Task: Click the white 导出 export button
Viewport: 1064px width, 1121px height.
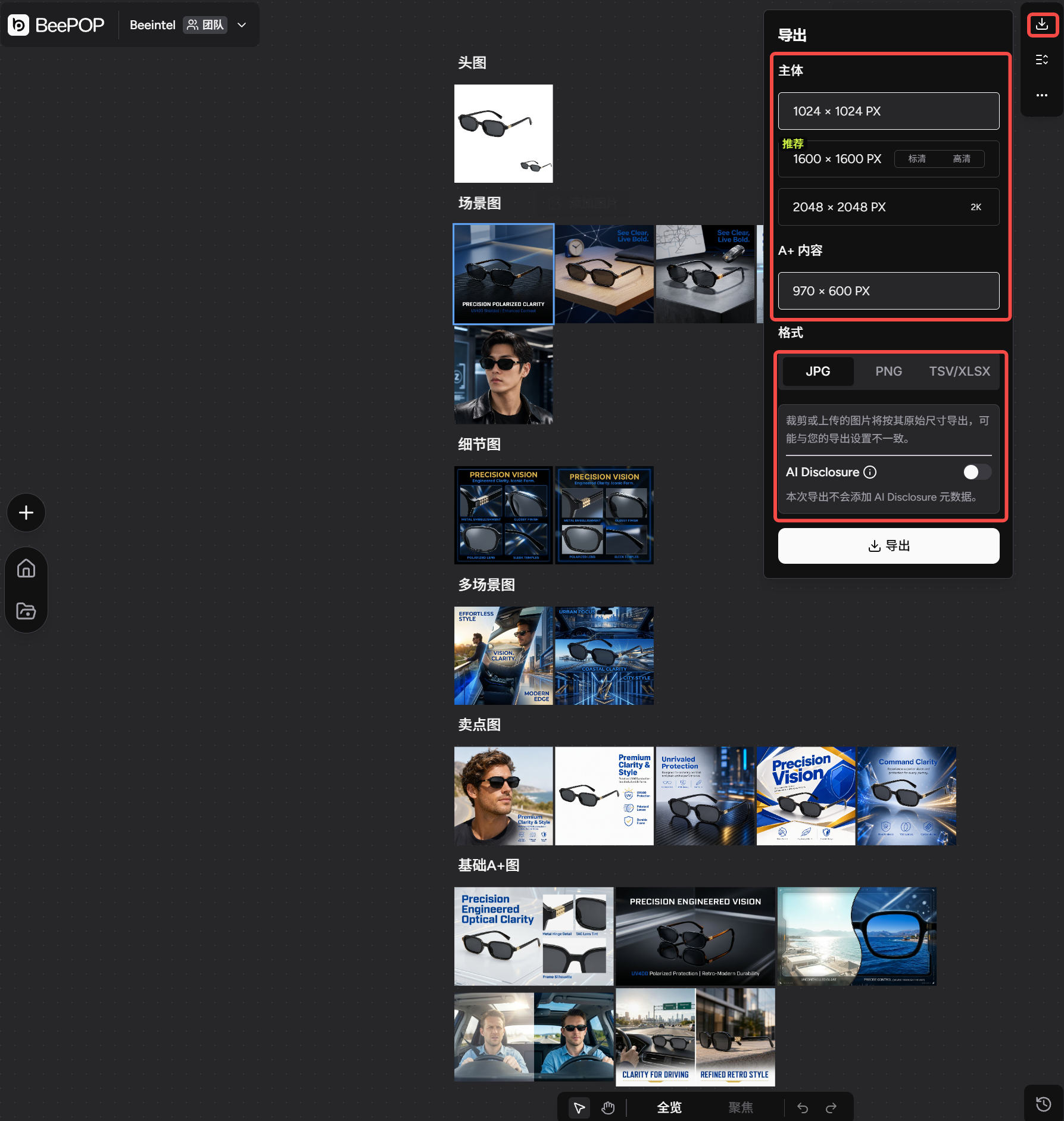Action: point(888,546)
